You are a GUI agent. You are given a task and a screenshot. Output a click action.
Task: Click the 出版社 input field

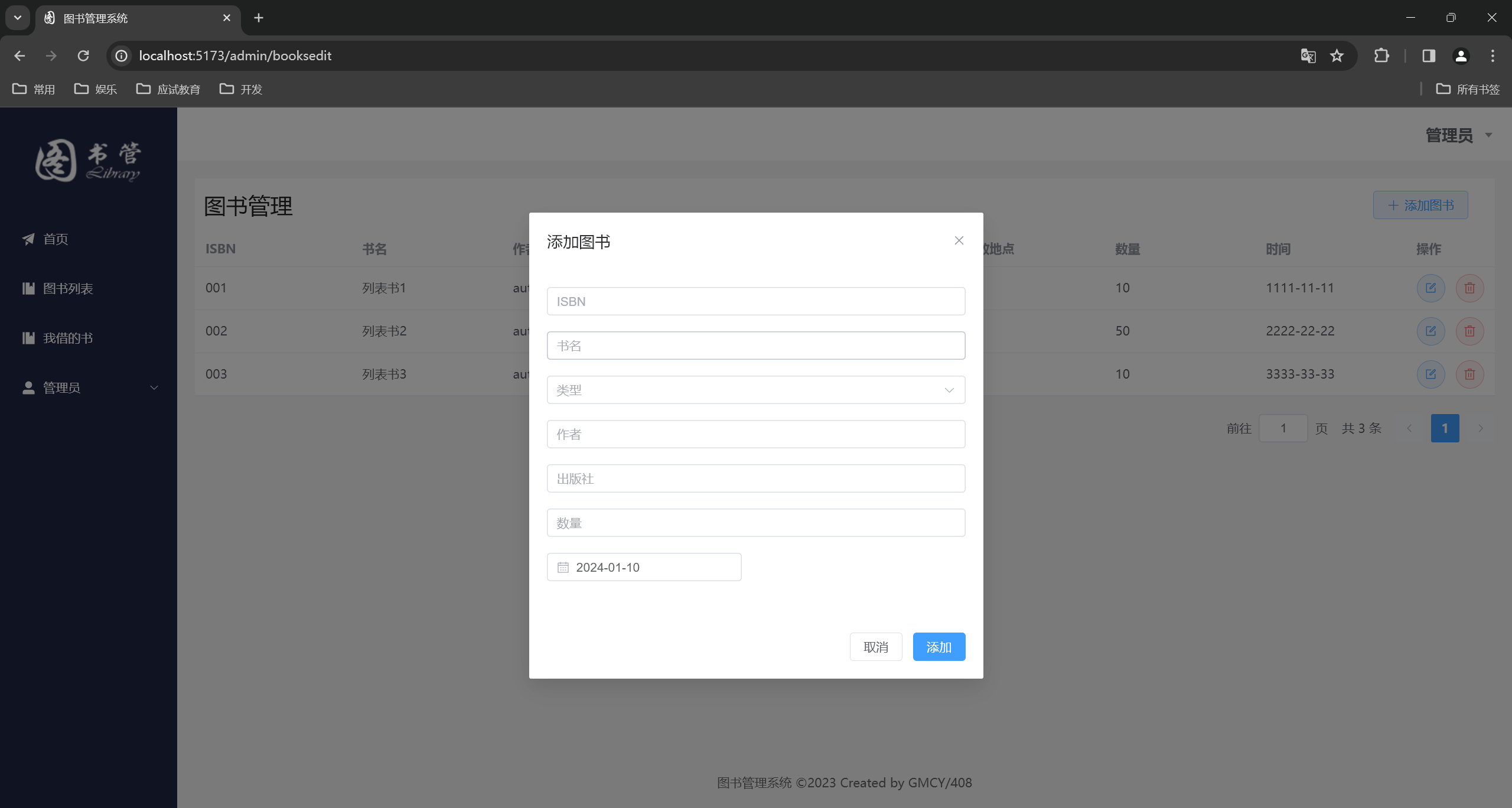click(x=756, y=478)
